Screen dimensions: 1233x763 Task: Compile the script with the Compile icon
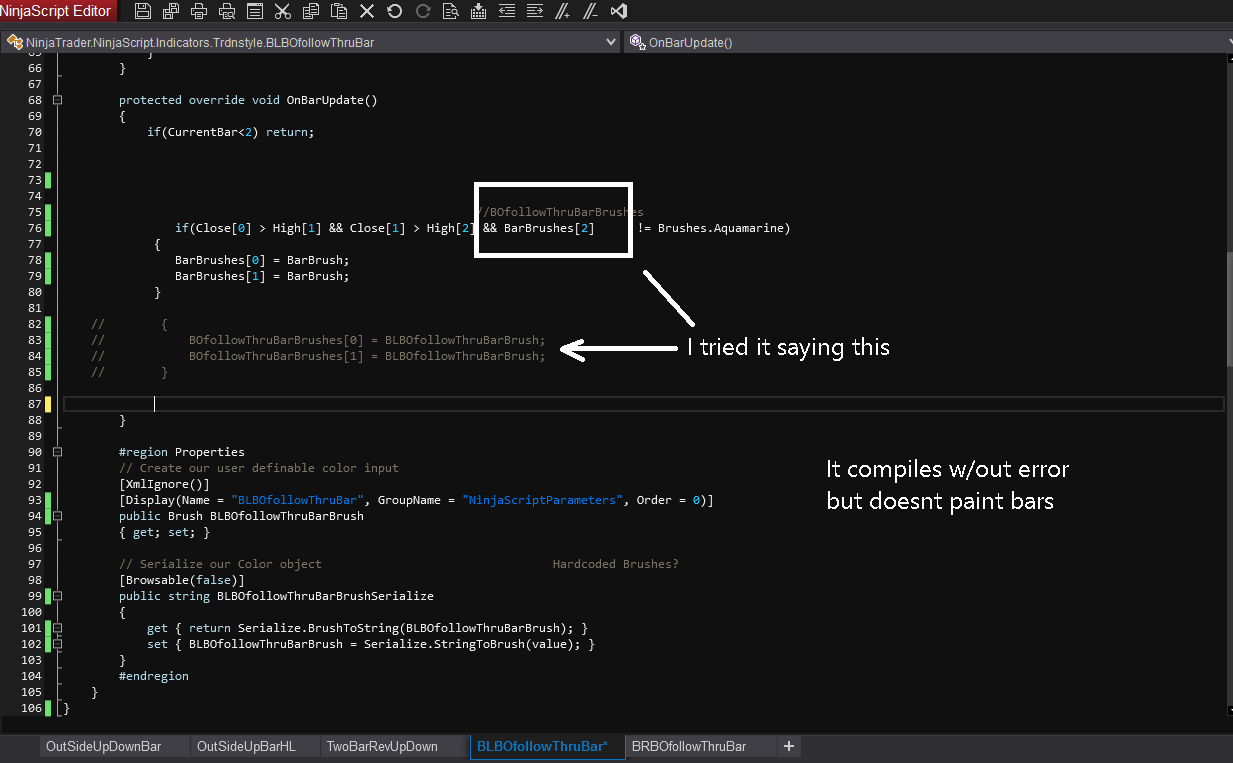(479, 11)
